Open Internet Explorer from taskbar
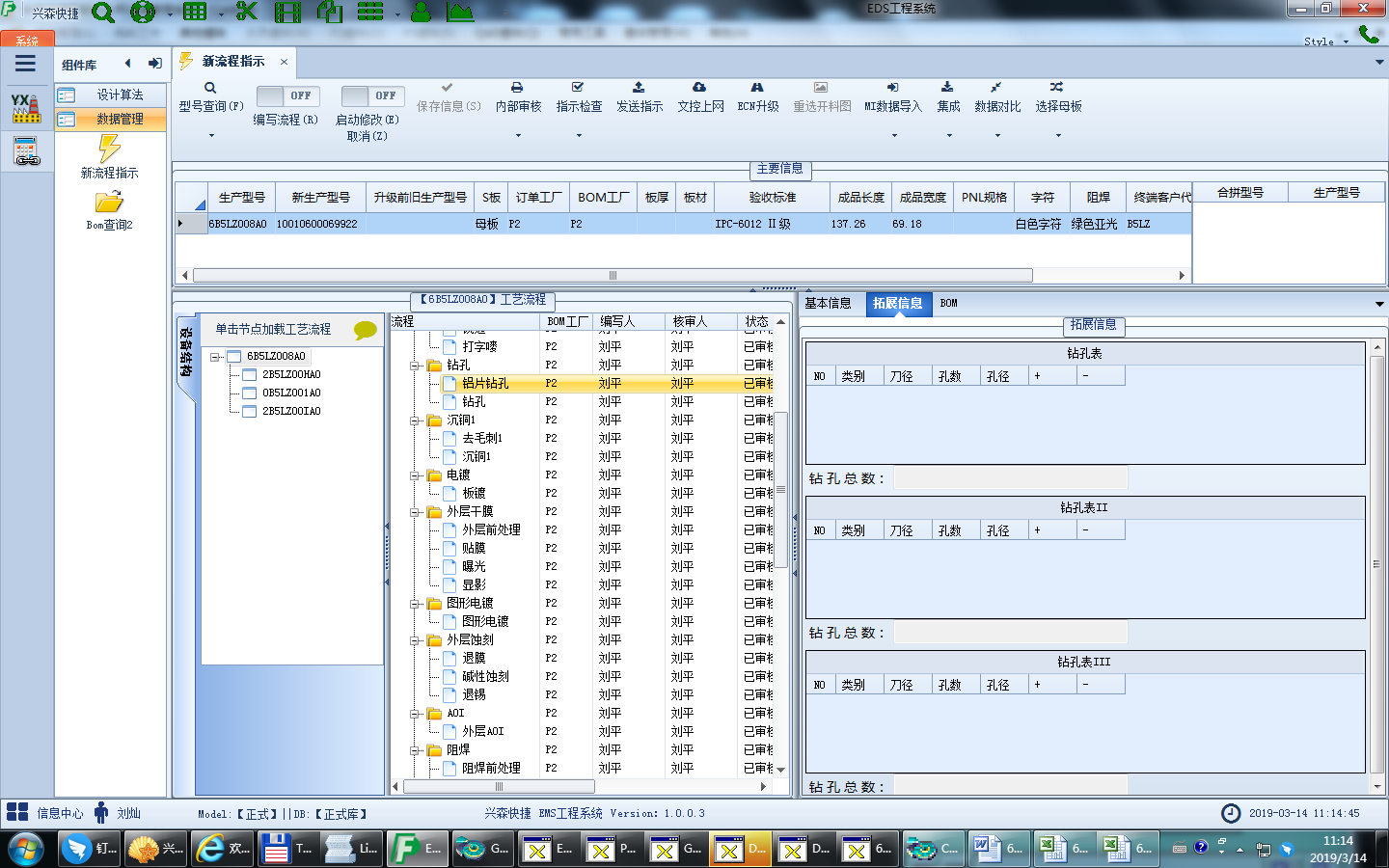Image resolution: width=1389 pixels, height=868 pixels. [x=222, y=849]
